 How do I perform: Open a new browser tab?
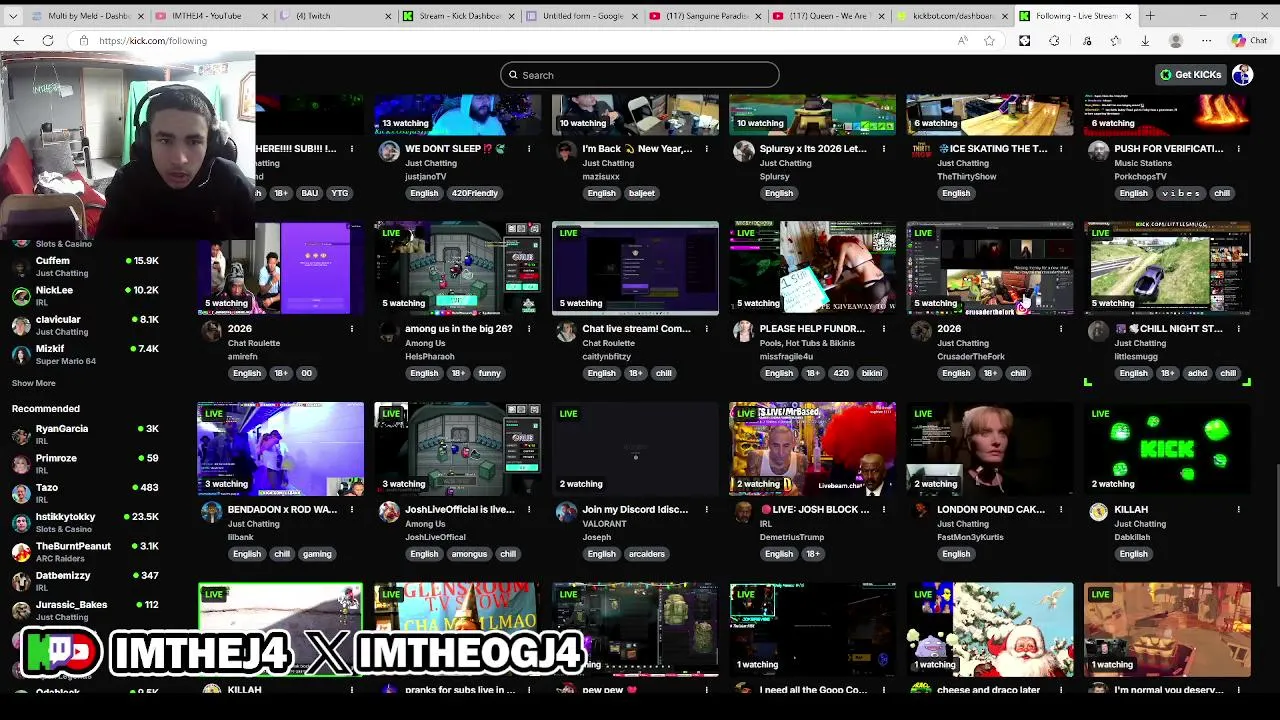coord(1150,16)
